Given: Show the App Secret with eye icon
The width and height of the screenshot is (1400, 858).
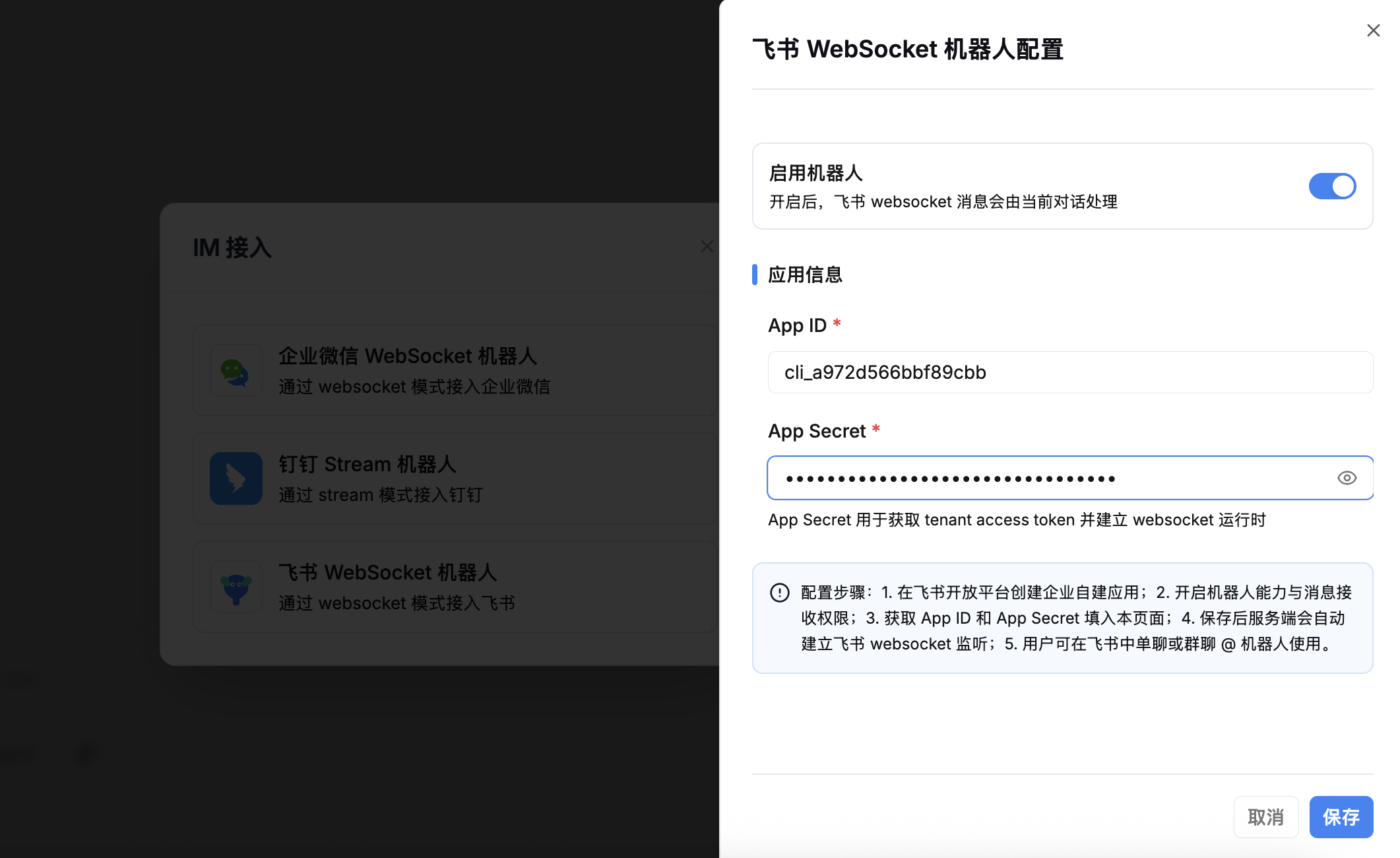Looking at the screenshot, I should click(1347, 478).
